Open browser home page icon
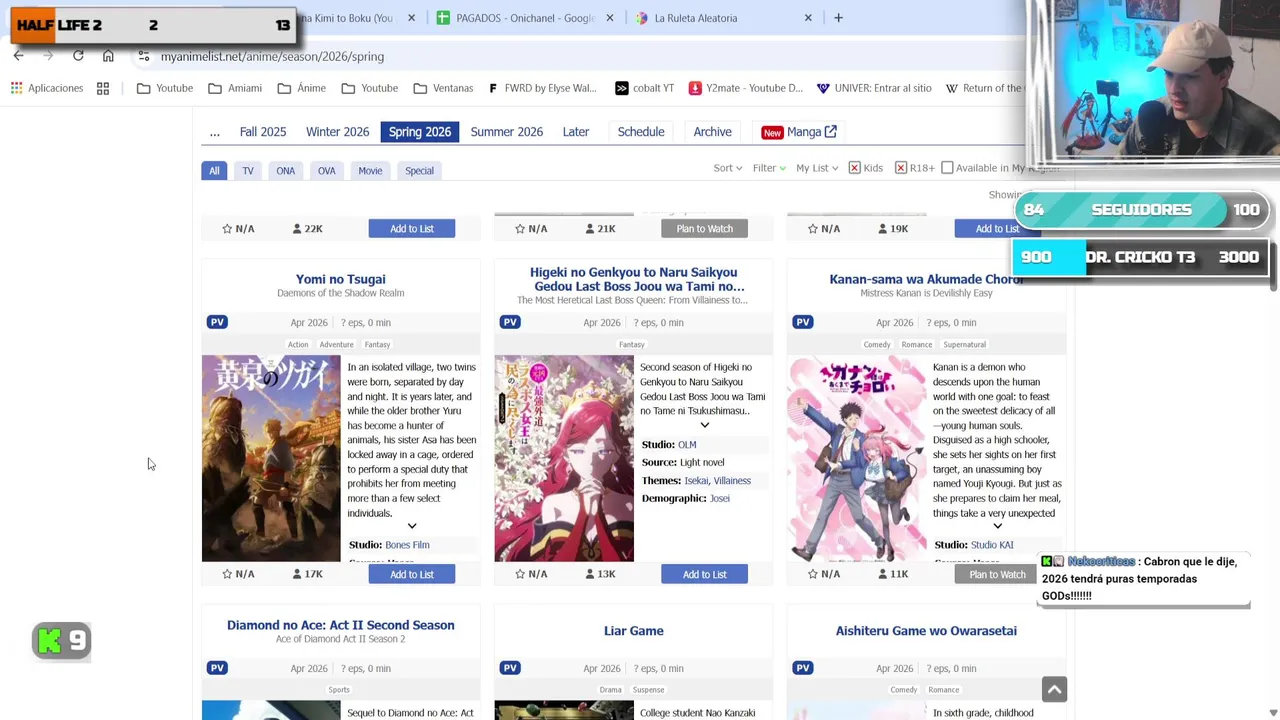The width and height of the screenshot is (1280, 720). click(x=108, y=56)
